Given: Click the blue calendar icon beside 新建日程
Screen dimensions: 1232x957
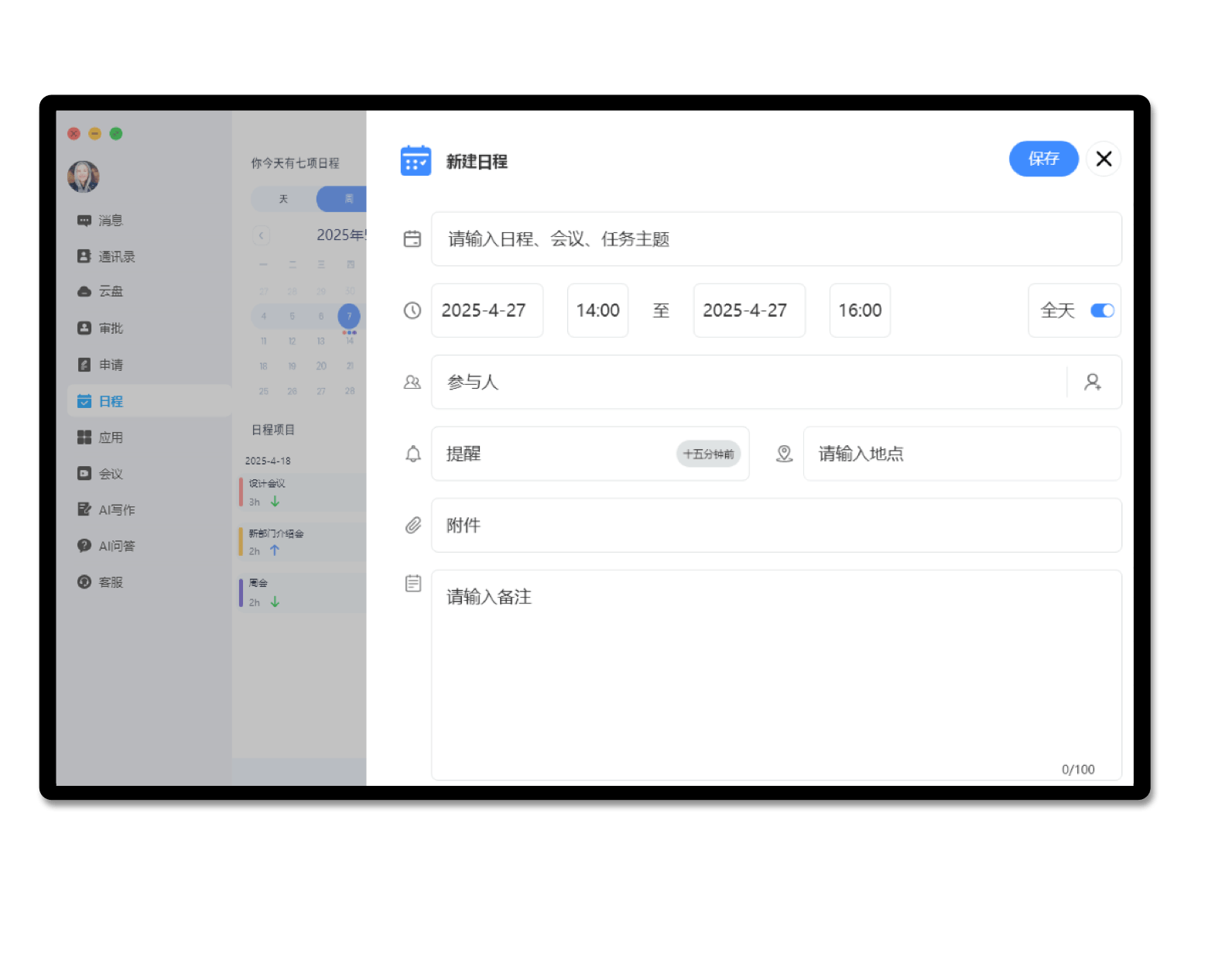Looking at the screenshot, I should (416, 161).
